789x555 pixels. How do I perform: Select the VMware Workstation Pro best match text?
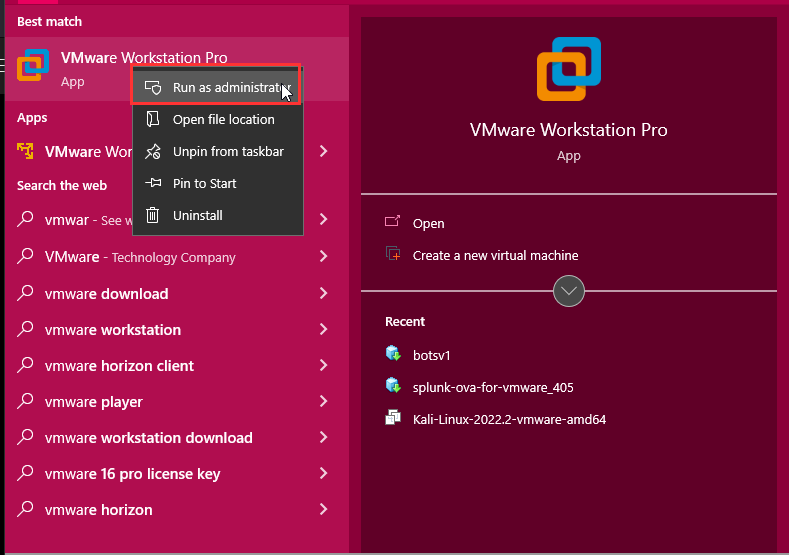[x=144, y=58]
